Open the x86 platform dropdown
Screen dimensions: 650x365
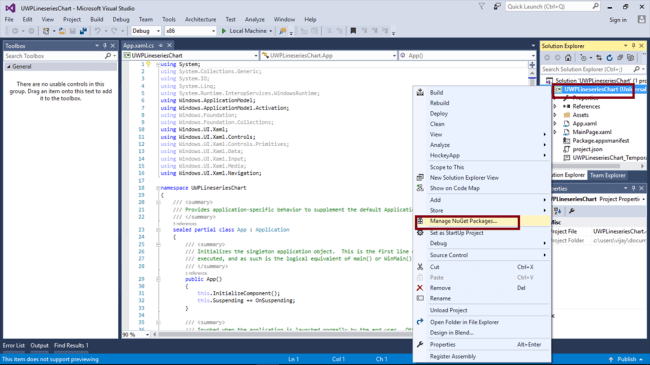click(x=213, y=31)
